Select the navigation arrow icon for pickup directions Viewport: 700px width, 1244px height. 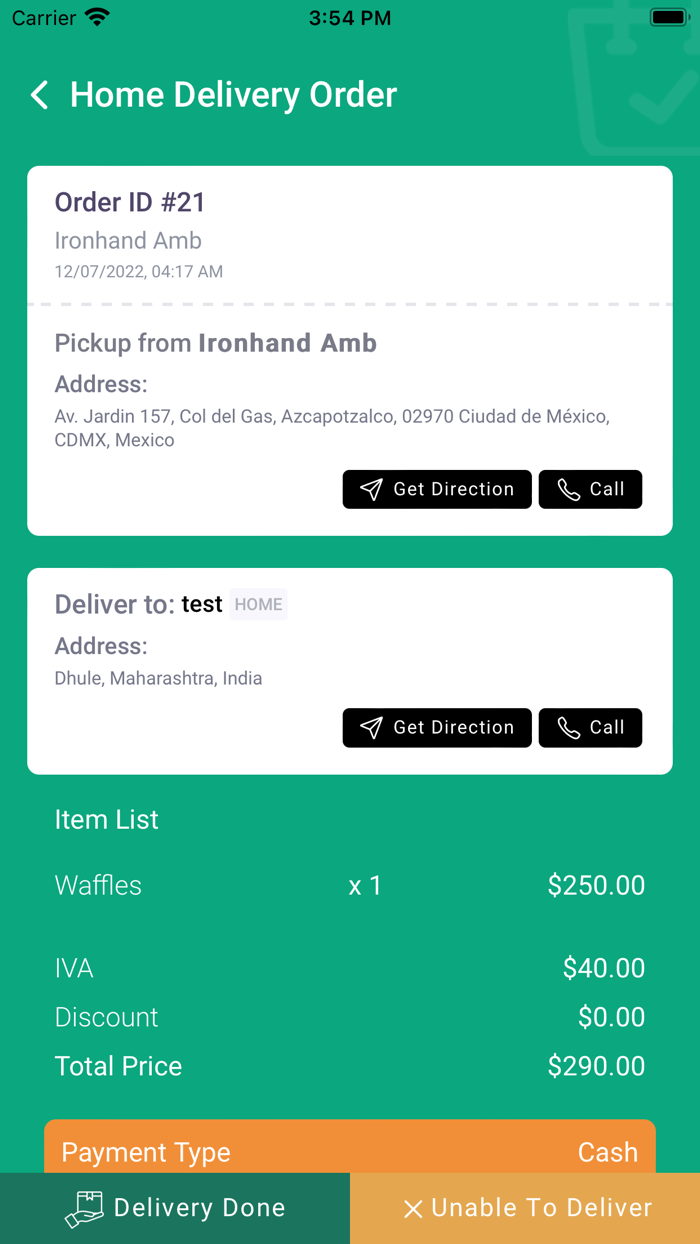pos(372,489)
